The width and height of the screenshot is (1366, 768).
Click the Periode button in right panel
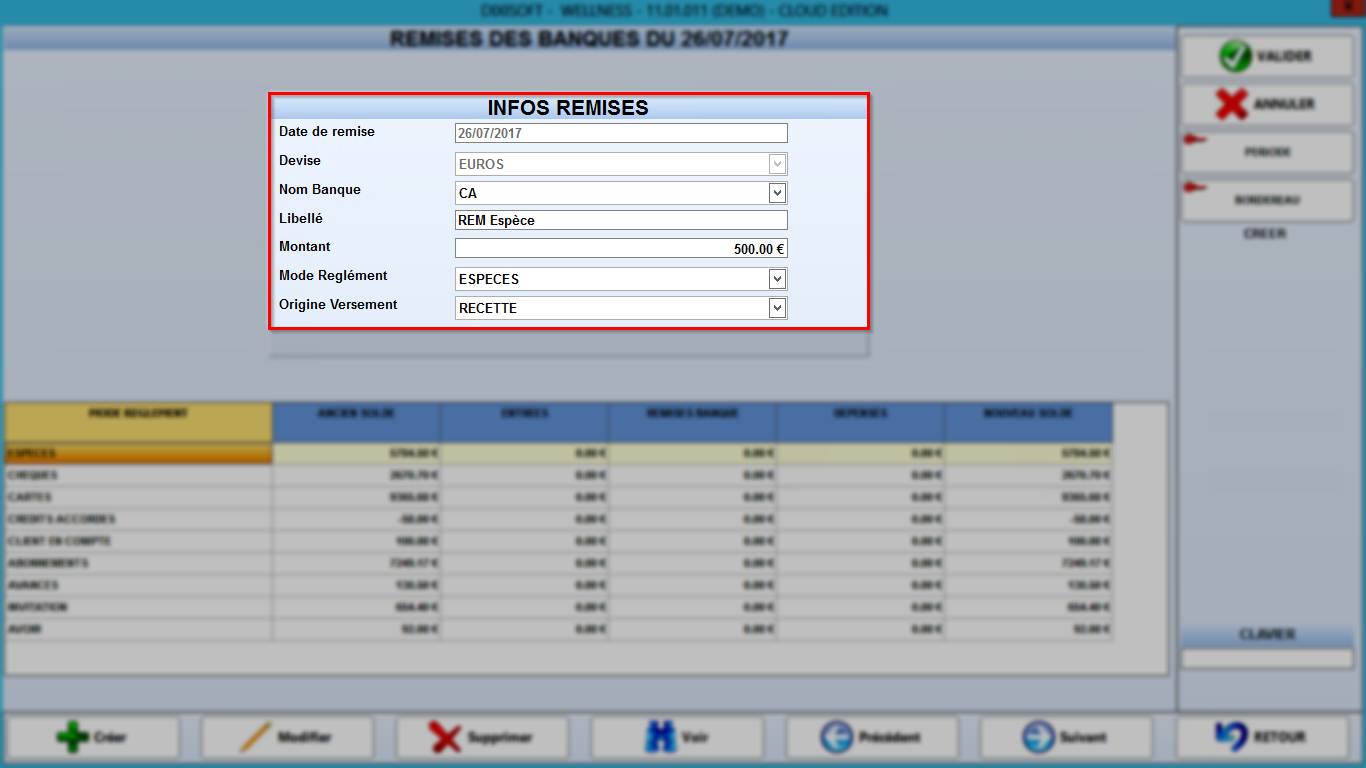click(1266, 152)
